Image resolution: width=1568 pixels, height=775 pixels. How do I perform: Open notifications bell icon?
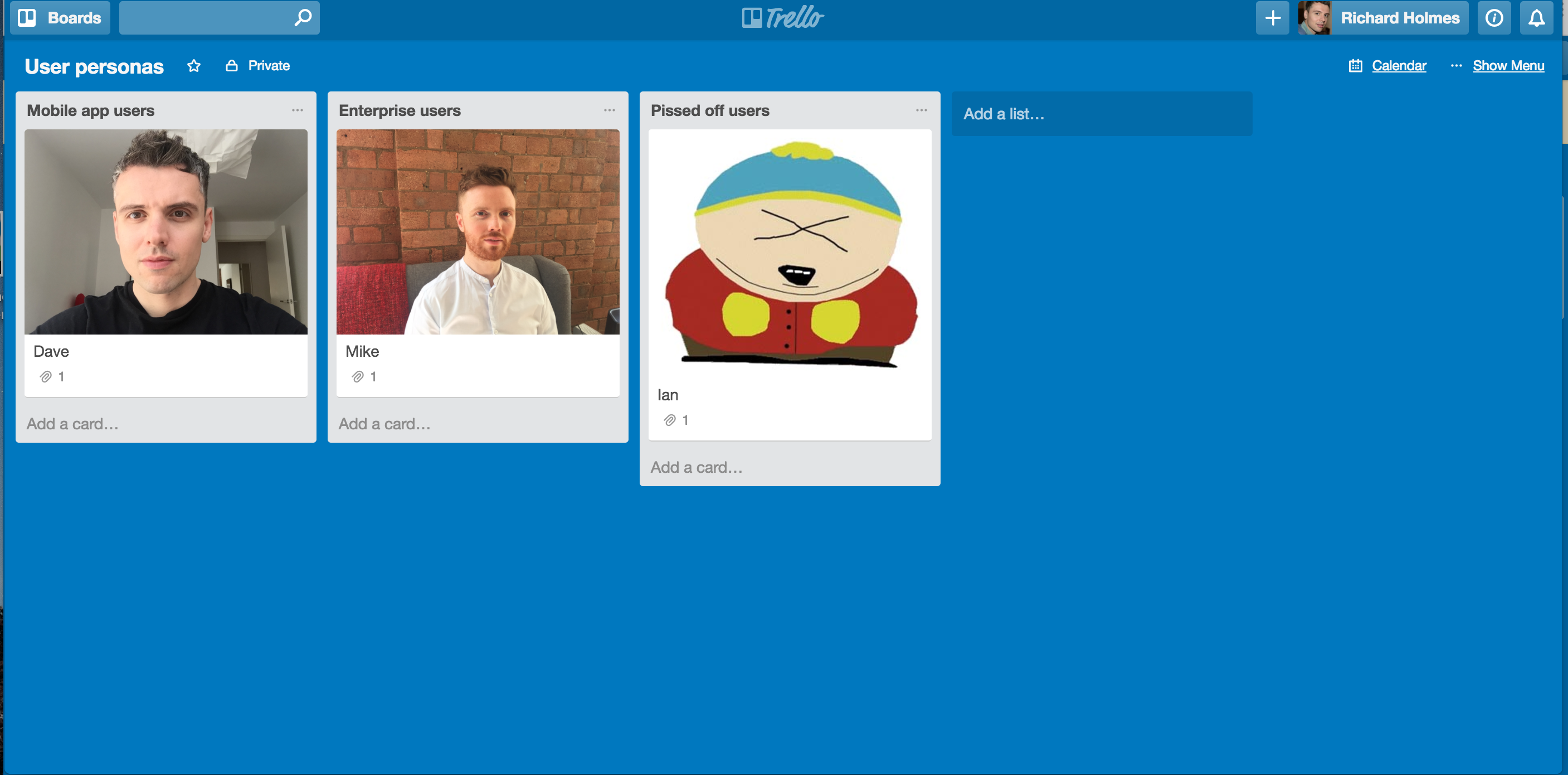[1536, 18]
